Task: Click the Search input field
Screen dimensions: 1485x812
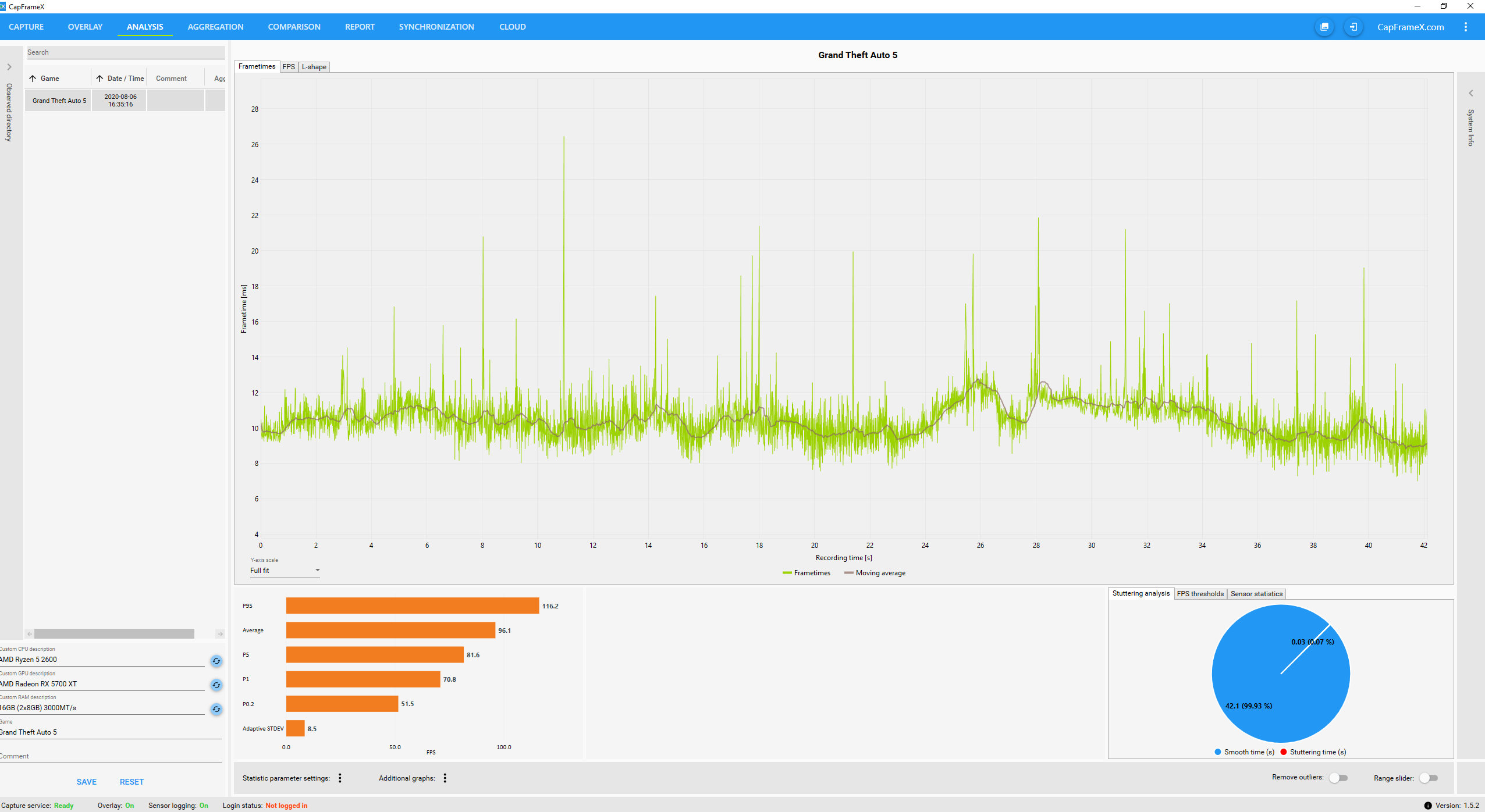Action: pyautogui.click(x=125, y=52)
